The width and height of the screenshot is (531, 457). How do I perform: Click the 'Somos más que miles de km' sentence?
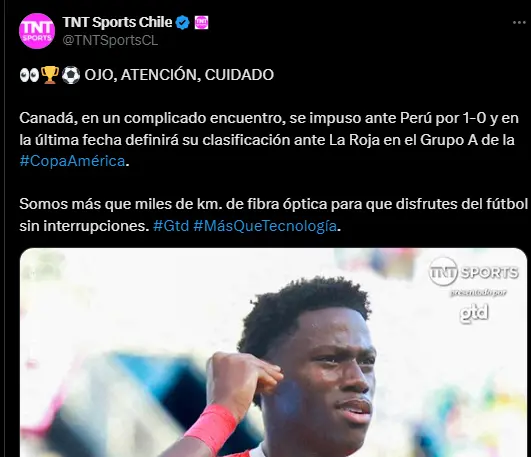(273, 215)
